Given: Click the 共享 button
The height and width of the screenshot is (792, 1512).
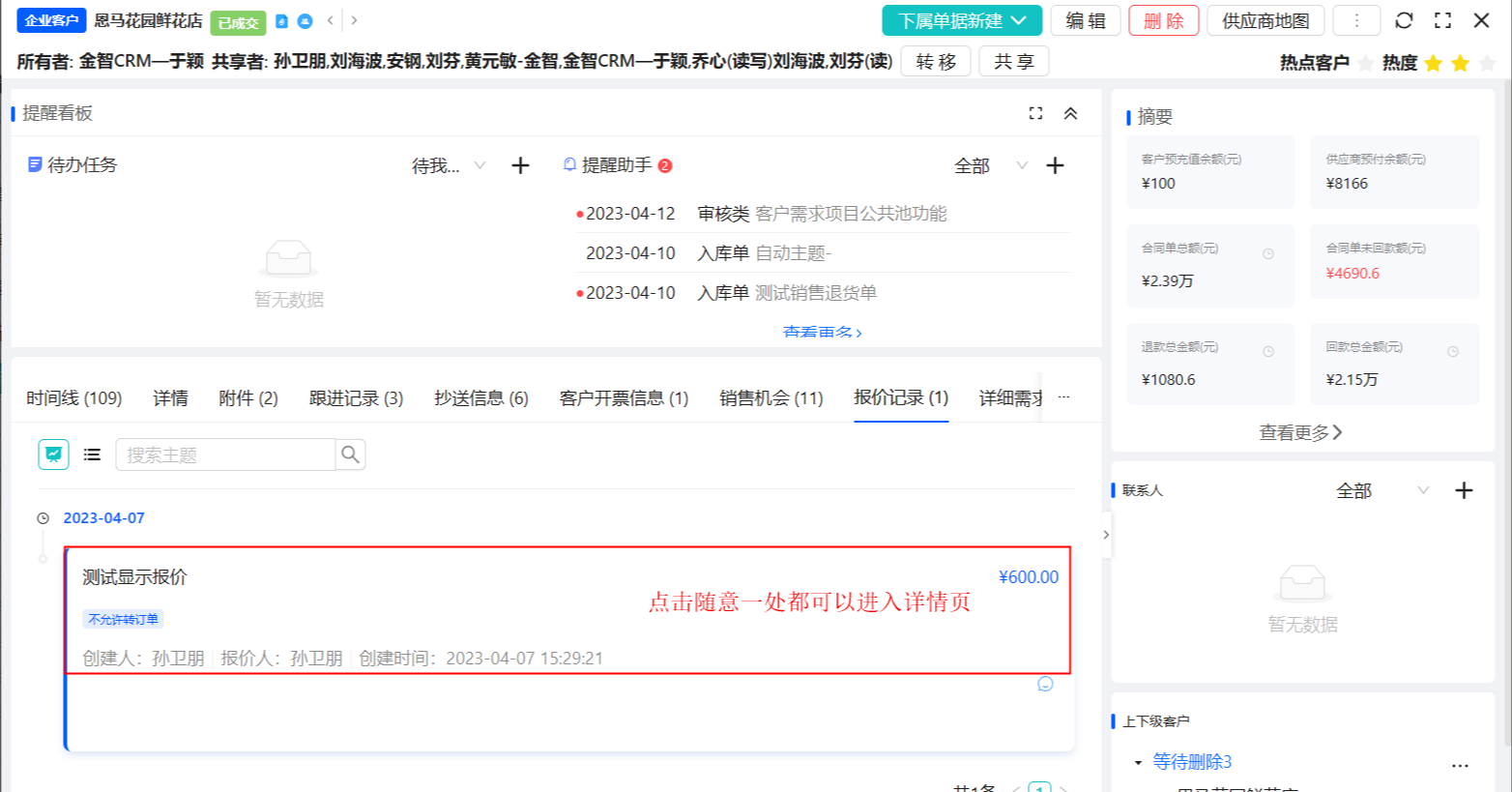Looking at the screenshot, I should [1014, 62].
